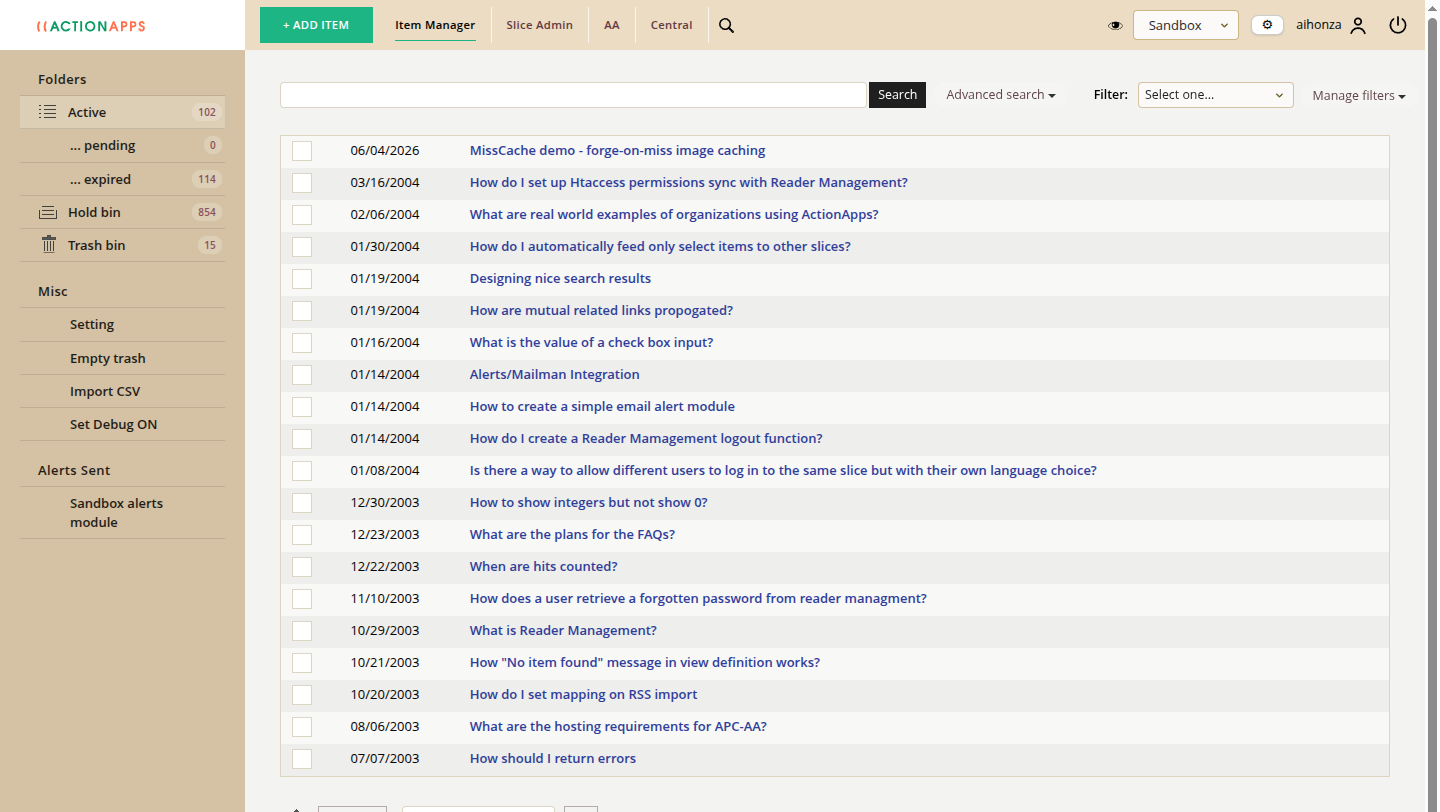
Task: Click the black Search button
Action: click(897, 95)
